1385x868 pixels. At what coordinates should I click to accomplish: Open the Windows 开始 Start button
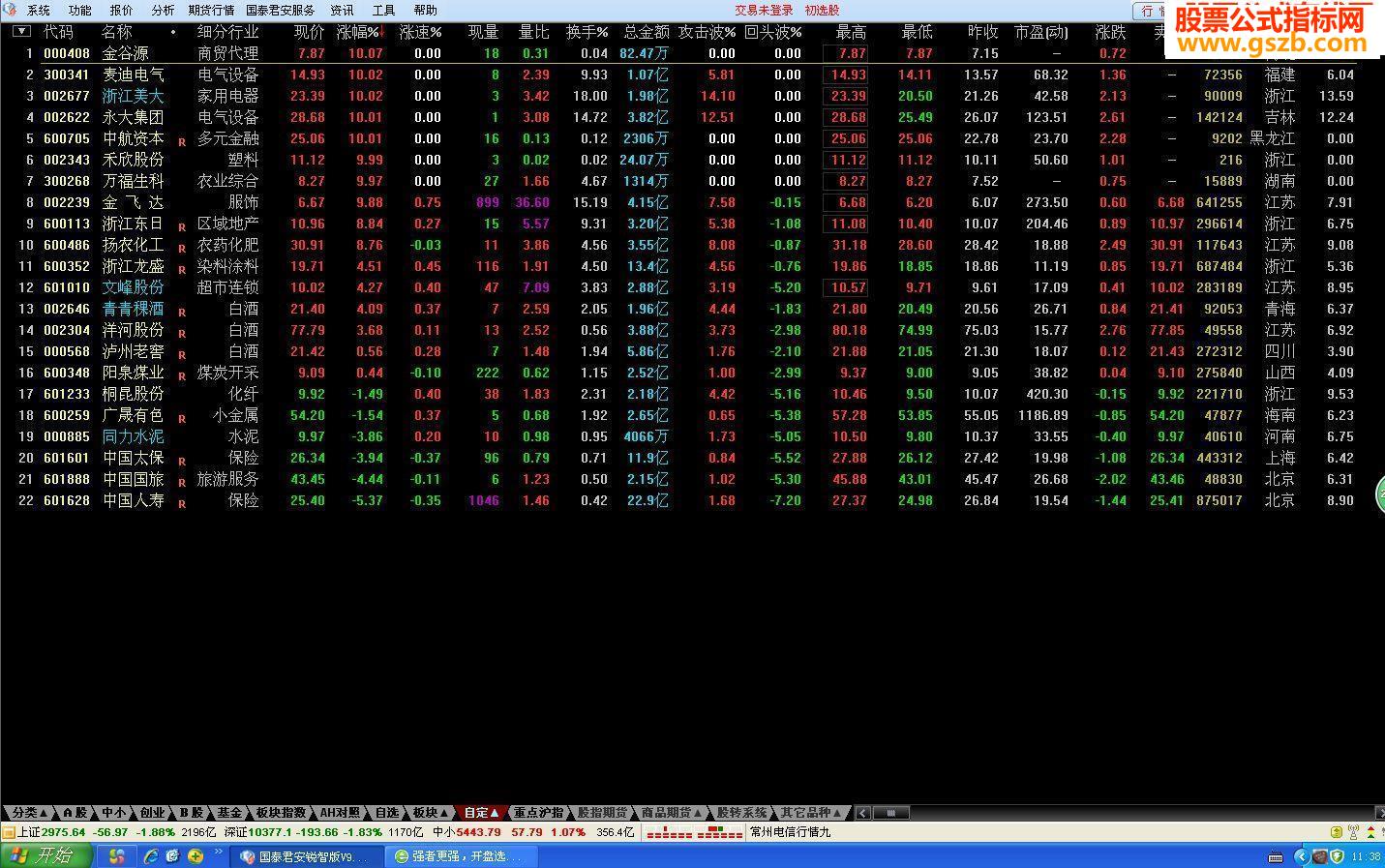(x=46, y=856)
